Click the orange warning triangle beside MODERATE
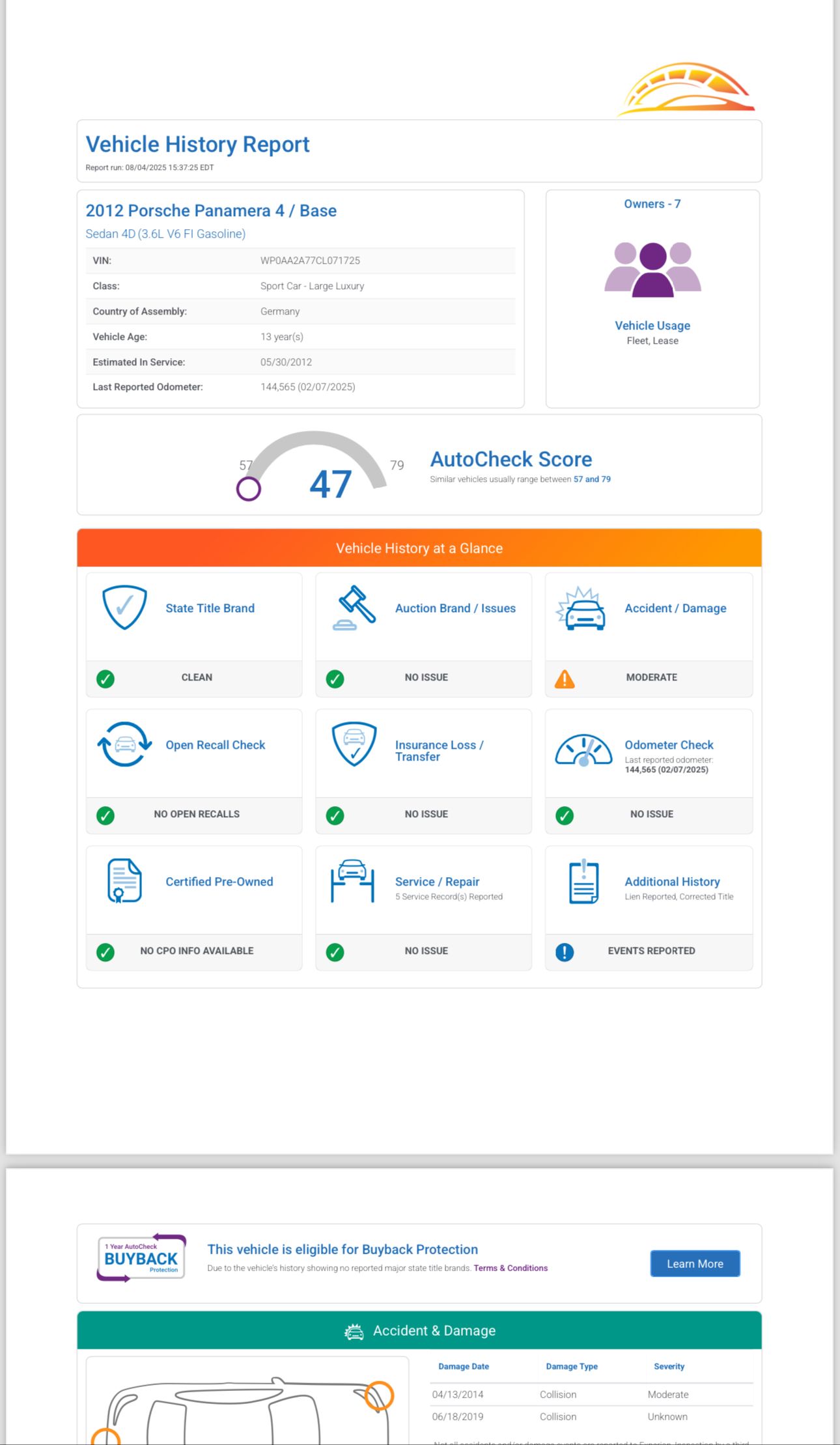This screenshot has height=1445, width=840. pyautogui.click(x=565, y=679)
